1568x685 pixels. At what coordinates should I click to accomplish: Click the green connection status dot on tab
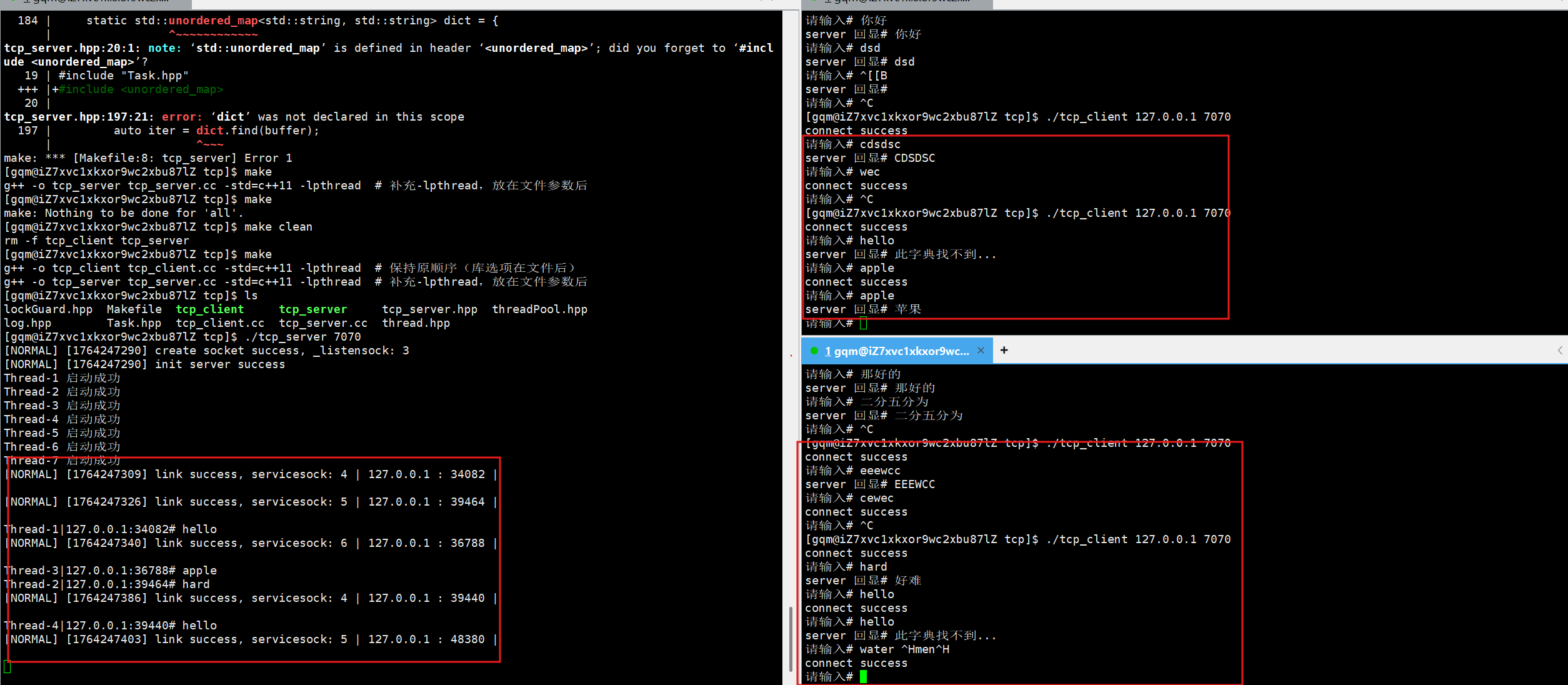pyautogui.click(x=814, y=351)
